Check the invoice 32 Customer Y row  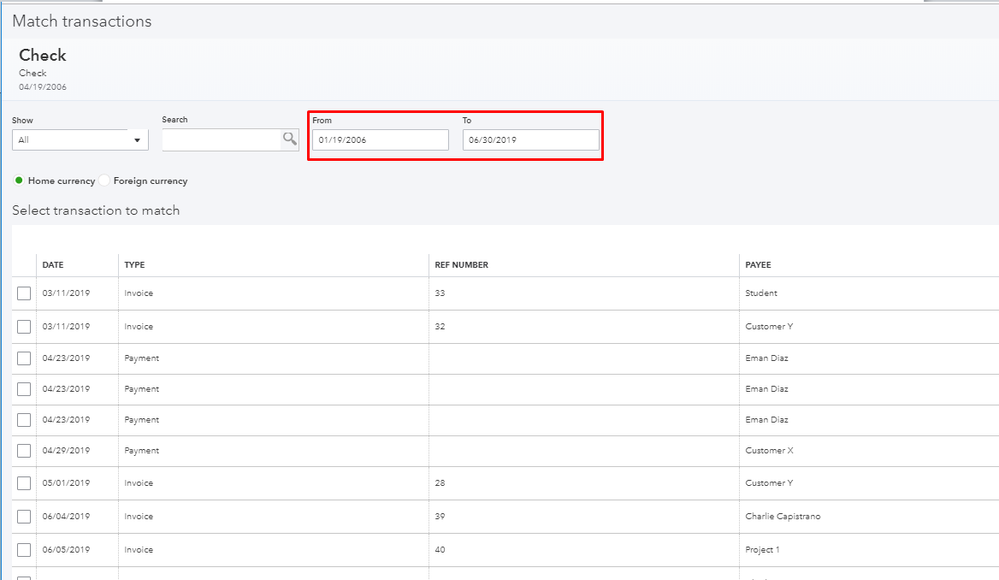pos(24,327)
